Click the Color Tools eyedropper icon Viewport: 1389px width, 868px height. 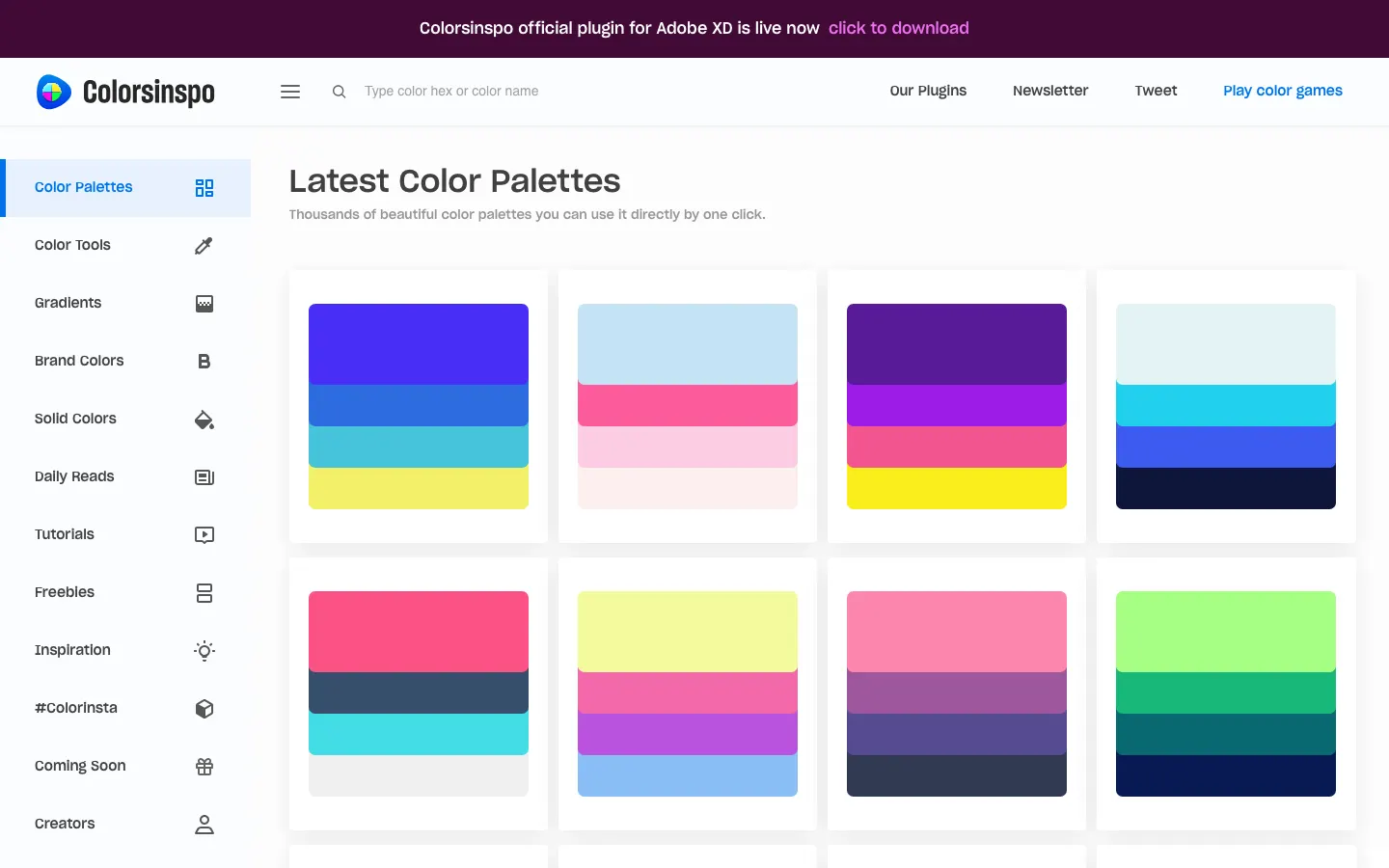tap(204, 246)
